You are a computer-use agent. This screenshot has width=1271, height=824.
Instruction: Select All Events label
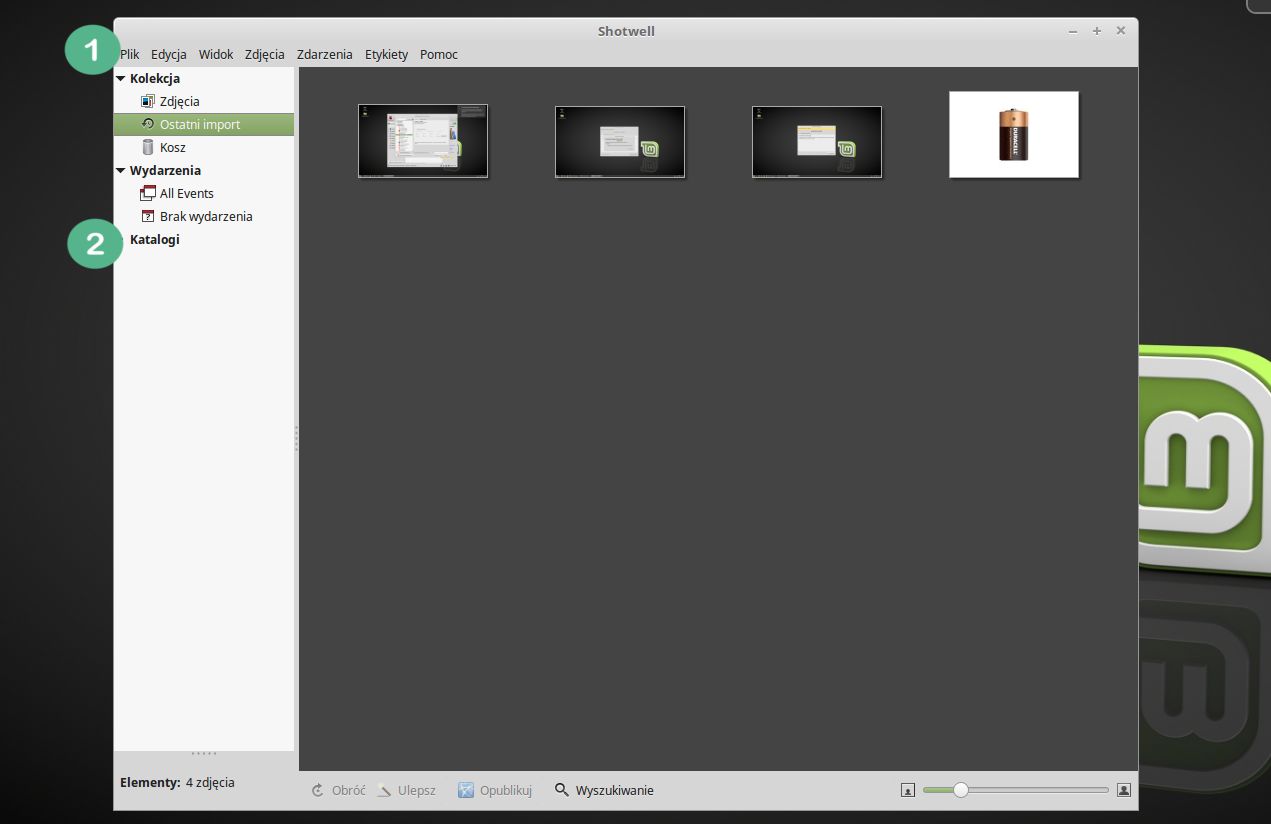tap(187, 194)
